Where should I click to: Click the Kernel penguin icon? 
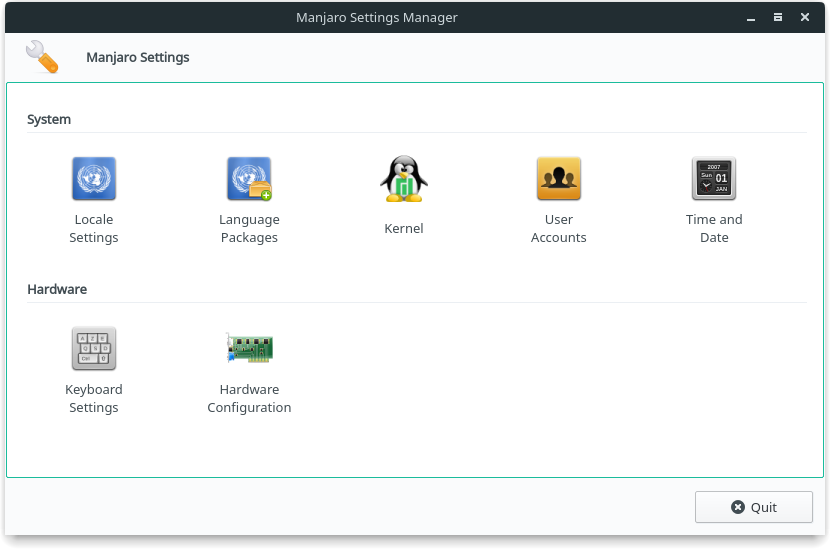point(404,179)
